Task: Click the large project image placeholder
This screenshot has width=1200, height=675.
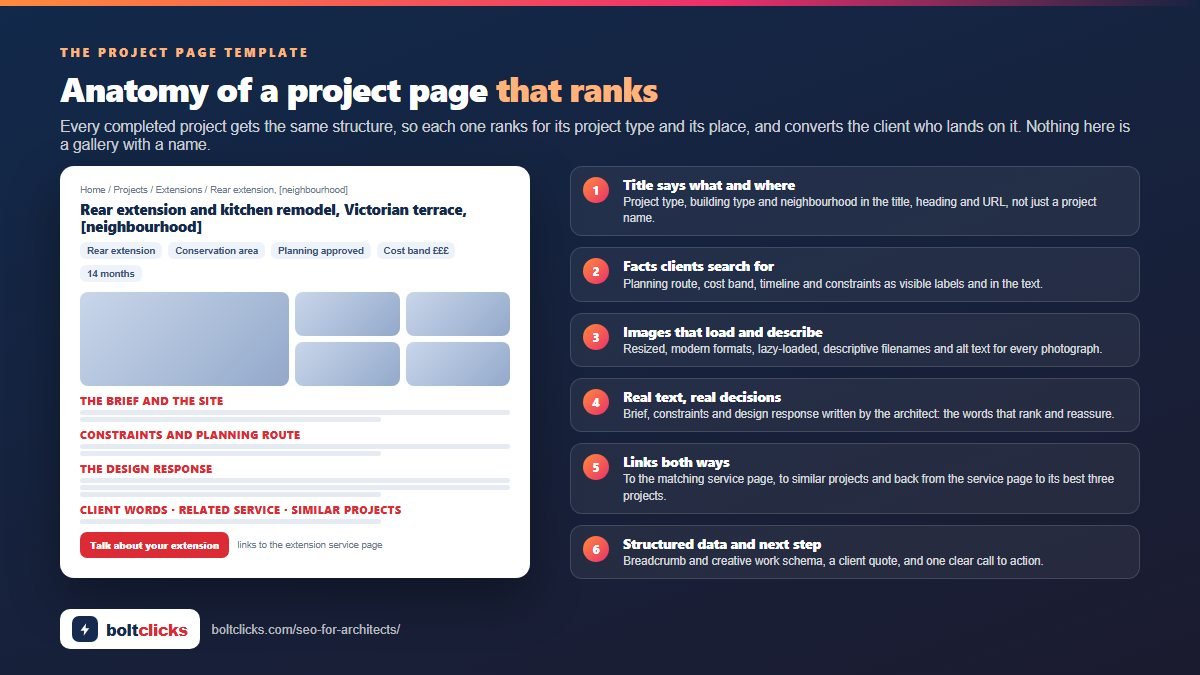Action: pyautogui.click(x=184, y=339)
